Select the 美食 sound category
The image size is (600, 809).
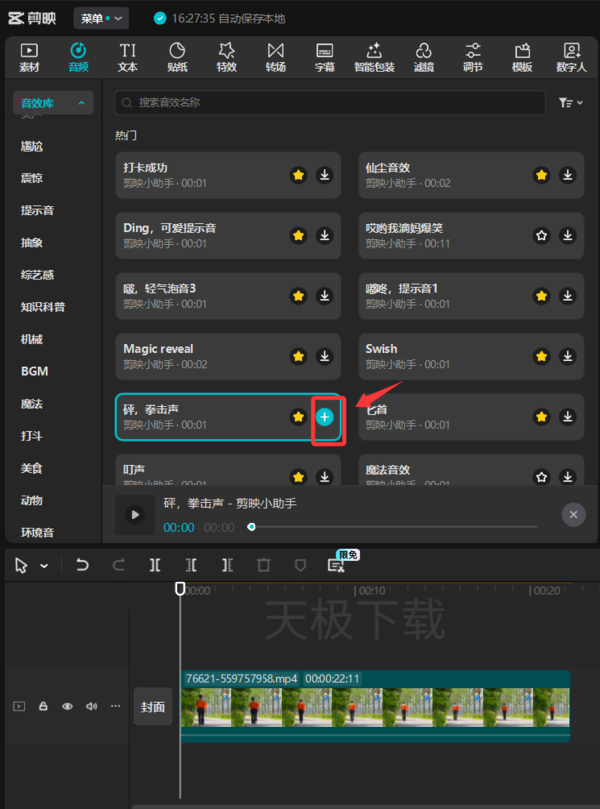click(32, 468)
